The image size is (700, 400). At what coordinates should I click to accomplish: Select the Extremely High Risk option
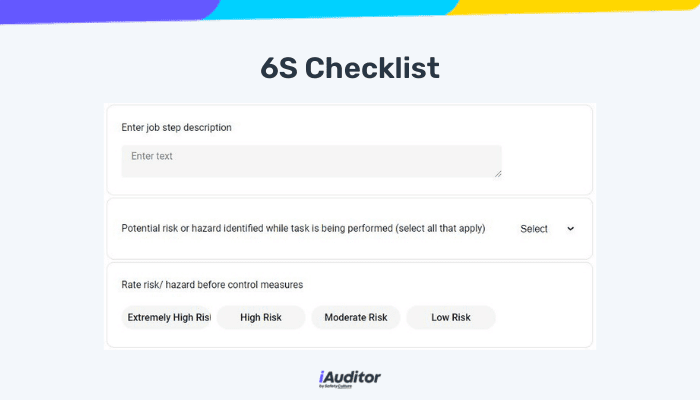166,317
